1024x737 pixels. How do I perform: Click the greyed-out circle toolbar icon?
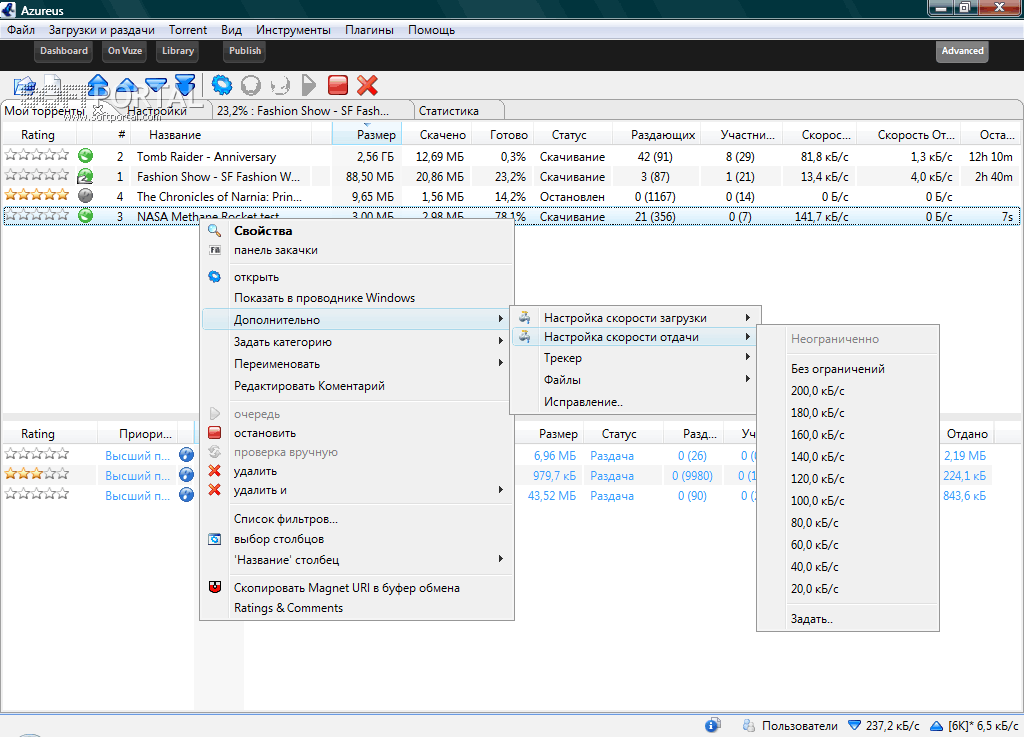pyautogui.click(x=251, y=85)
